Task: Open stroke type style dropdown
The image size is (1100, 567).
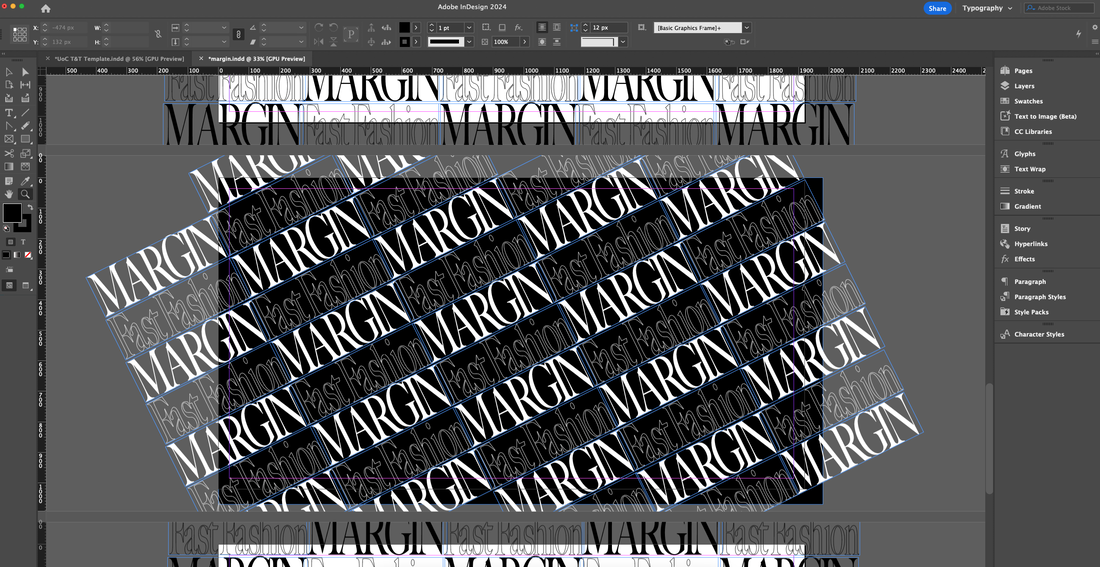Action: click(469, 42)
